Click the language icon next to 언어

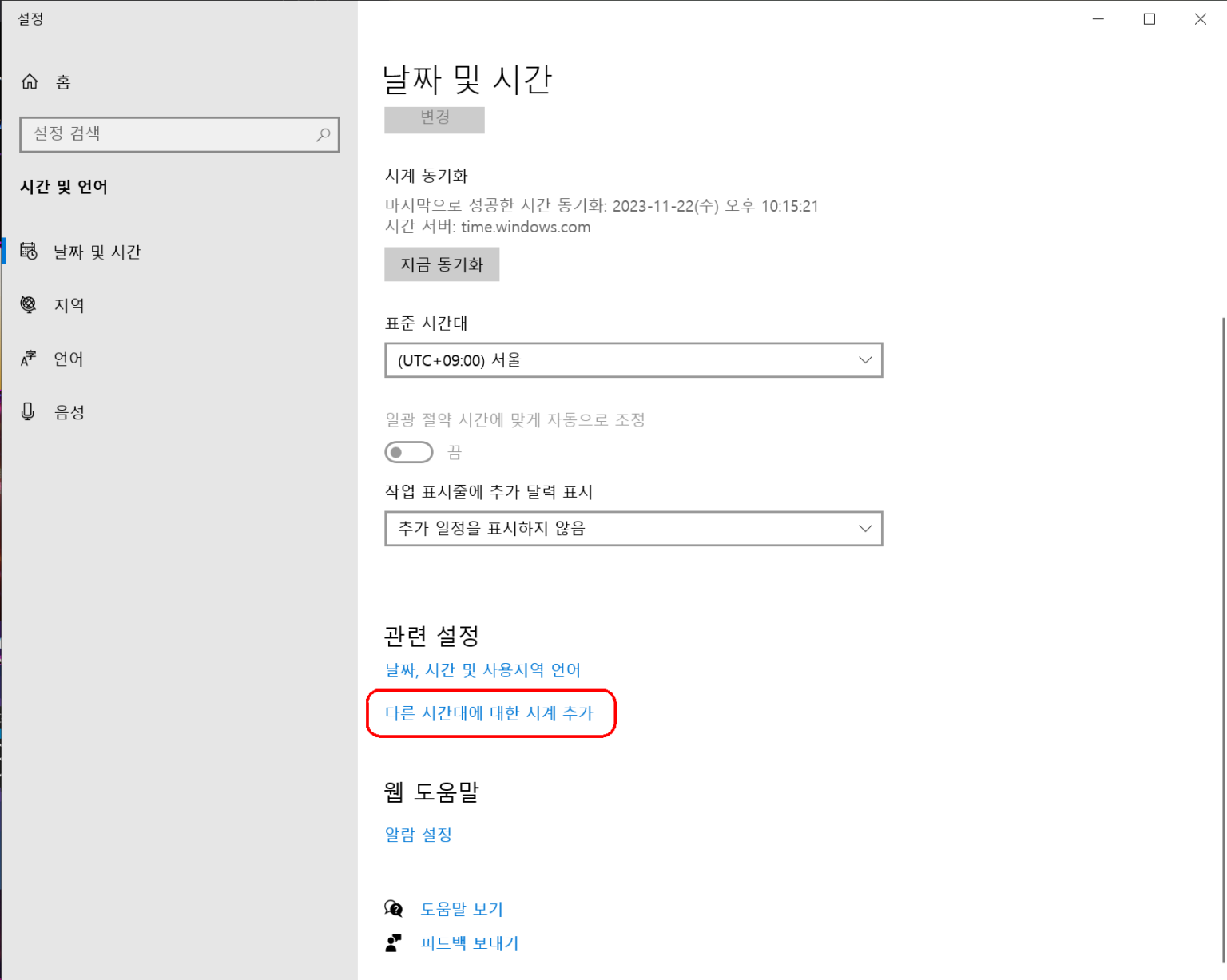tap(29, 359)
